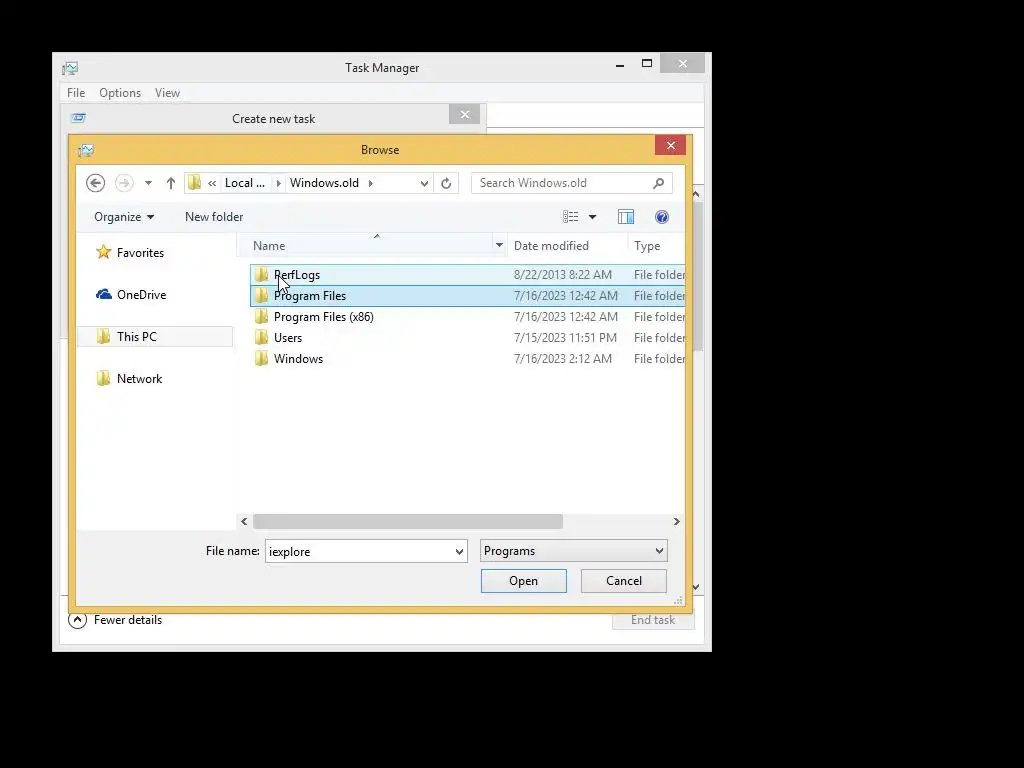1024x768 pixels.
Task: Click the OneDrive cloud icon
Action: (104, 295)
